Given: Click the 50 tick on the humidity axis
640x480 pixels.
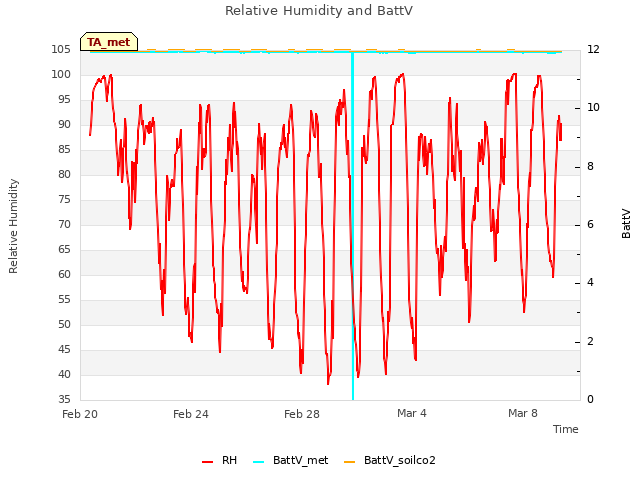Looking at the screenshot, I should [x=64, y=324].
